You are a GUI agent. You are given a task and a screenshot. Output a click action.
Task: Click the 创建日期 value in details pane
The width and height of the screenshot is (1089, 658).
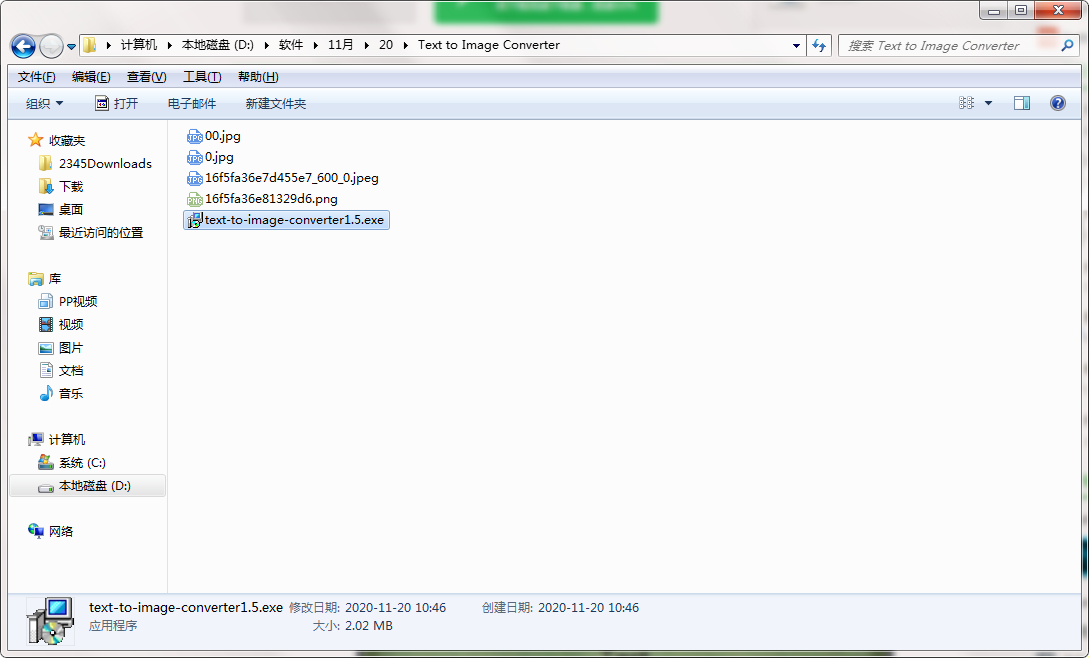pyautogui.click(x=588, y=608)
